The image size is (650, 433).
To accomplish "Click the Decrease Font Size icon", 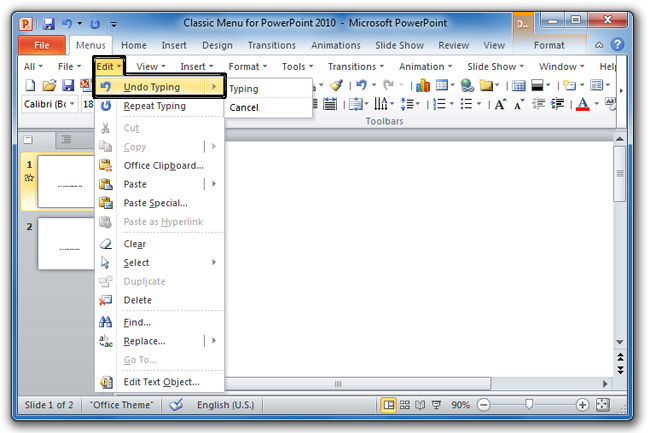I will (x=519, y=104).
